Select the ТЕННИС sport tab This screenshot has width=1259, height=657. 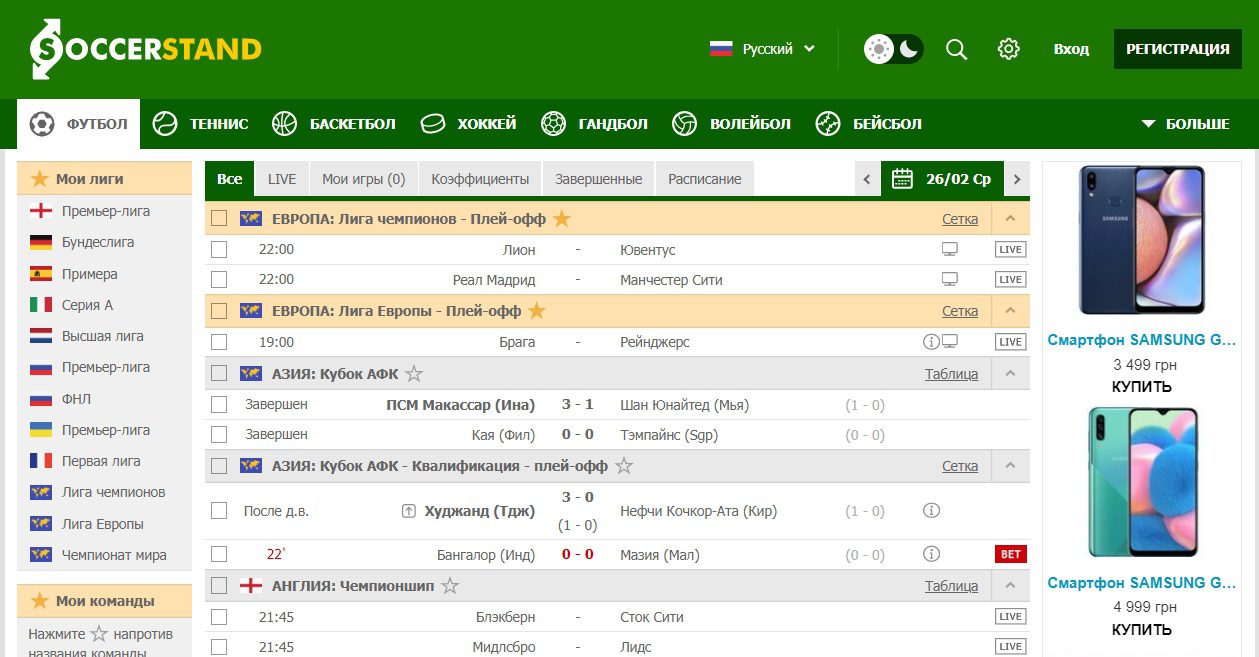200,124
